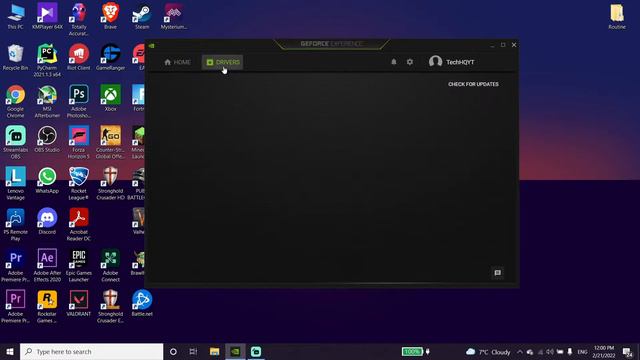Select the Forza Horizon 5 shortcut
The image size is (640, 360).
79,142
